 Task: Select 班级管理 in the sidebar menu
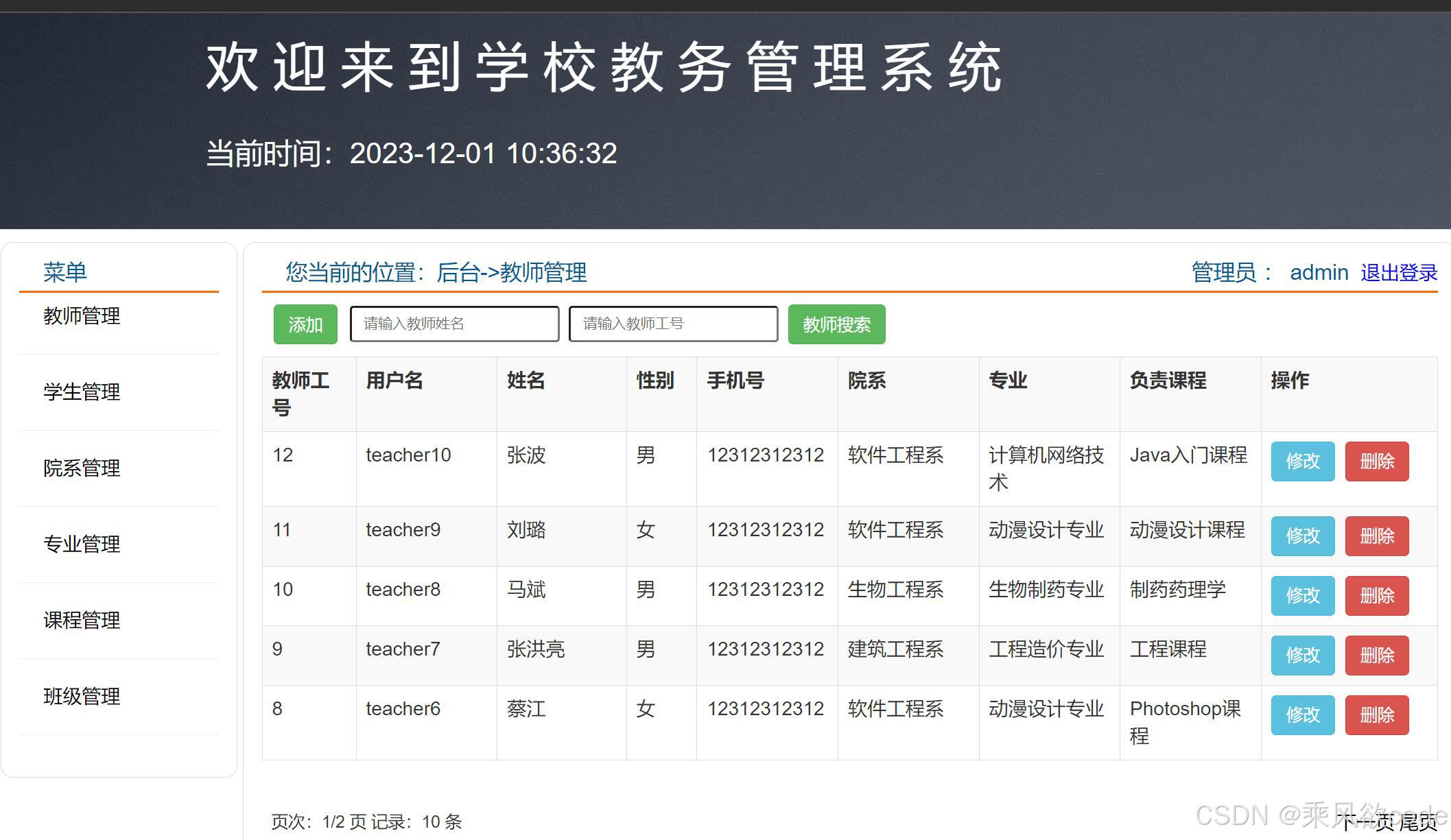82,697
